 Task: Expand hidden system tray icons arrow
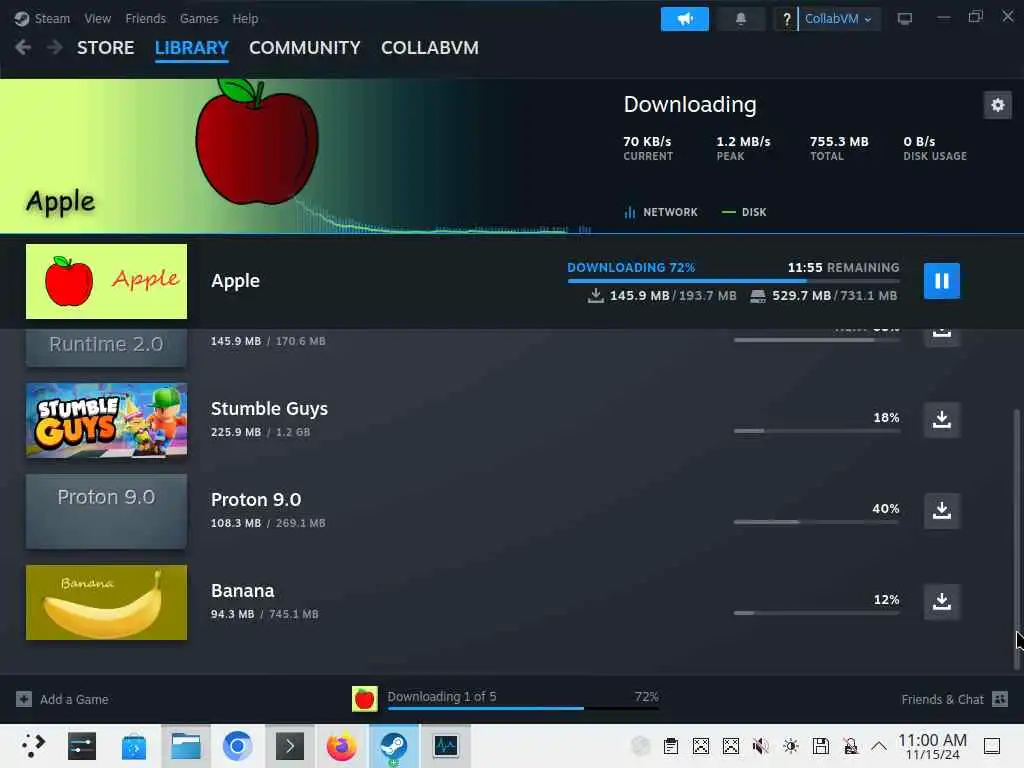879,746
